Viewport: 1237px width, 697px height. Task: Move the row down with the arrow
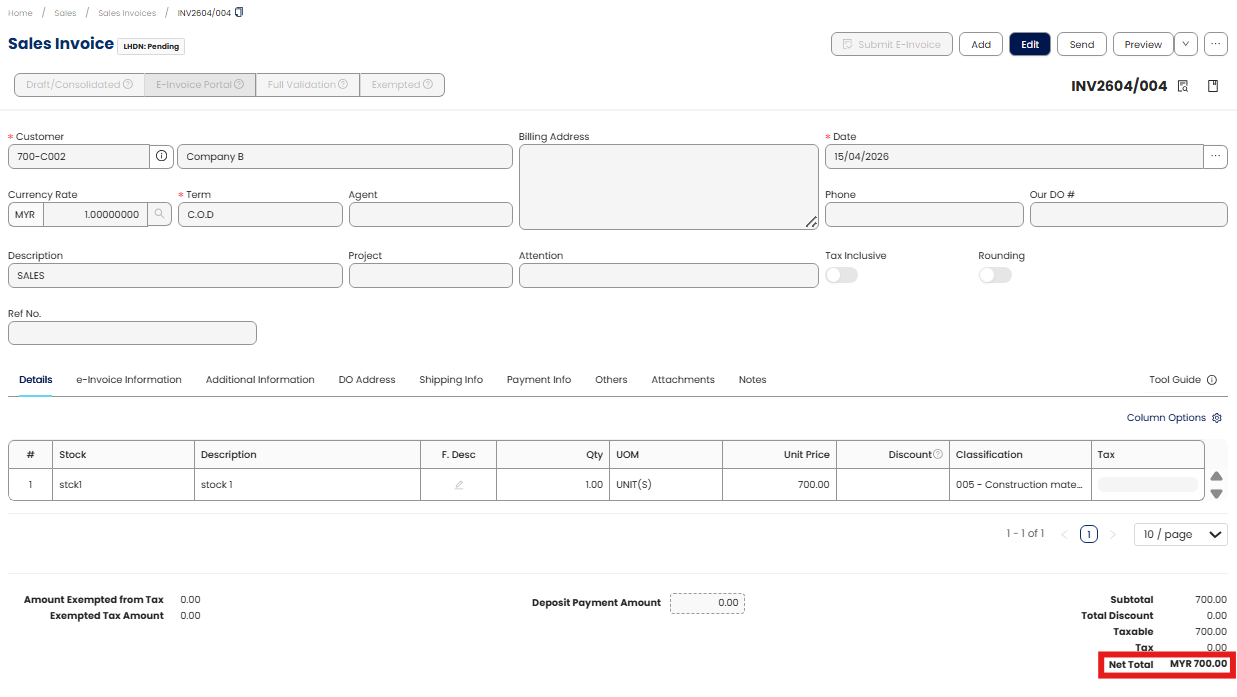click(1217, 494)
